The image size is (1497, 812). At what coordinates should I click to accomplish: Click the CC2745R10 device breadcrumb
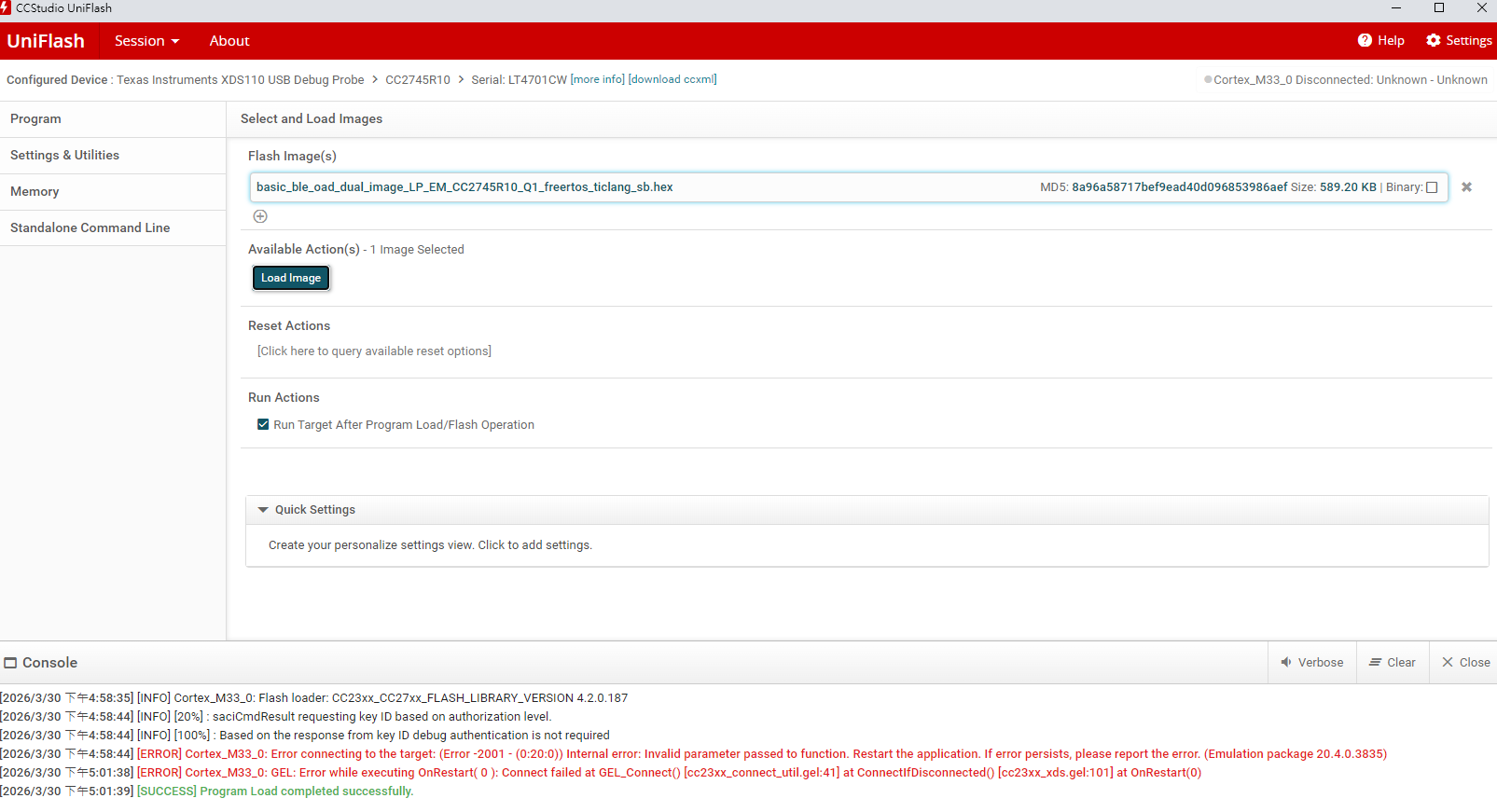point(418,80)
